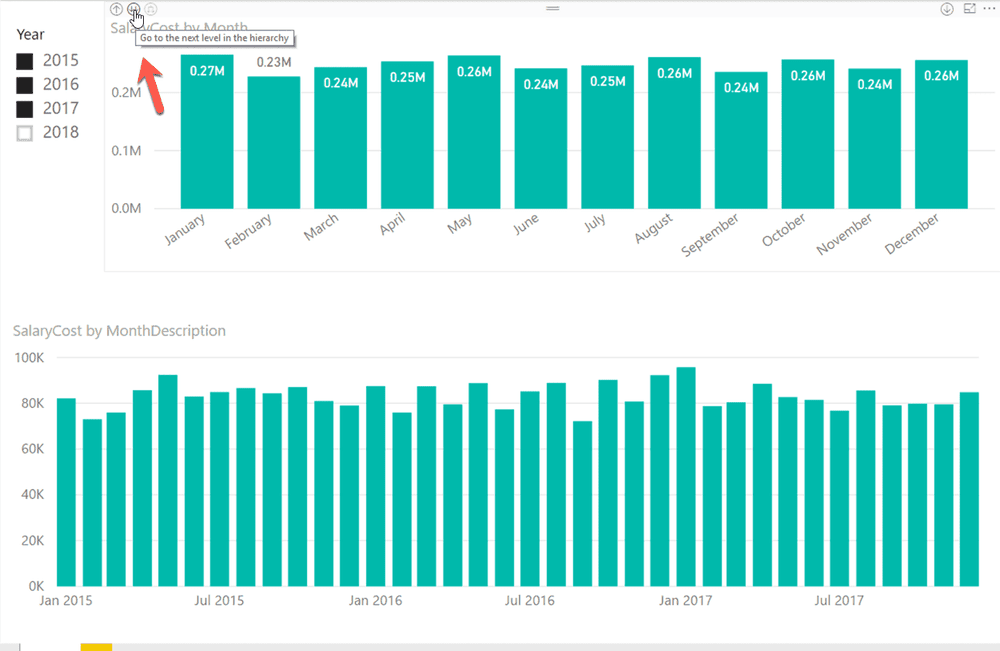Open the More options ellipsis menu

pos(988,9)
